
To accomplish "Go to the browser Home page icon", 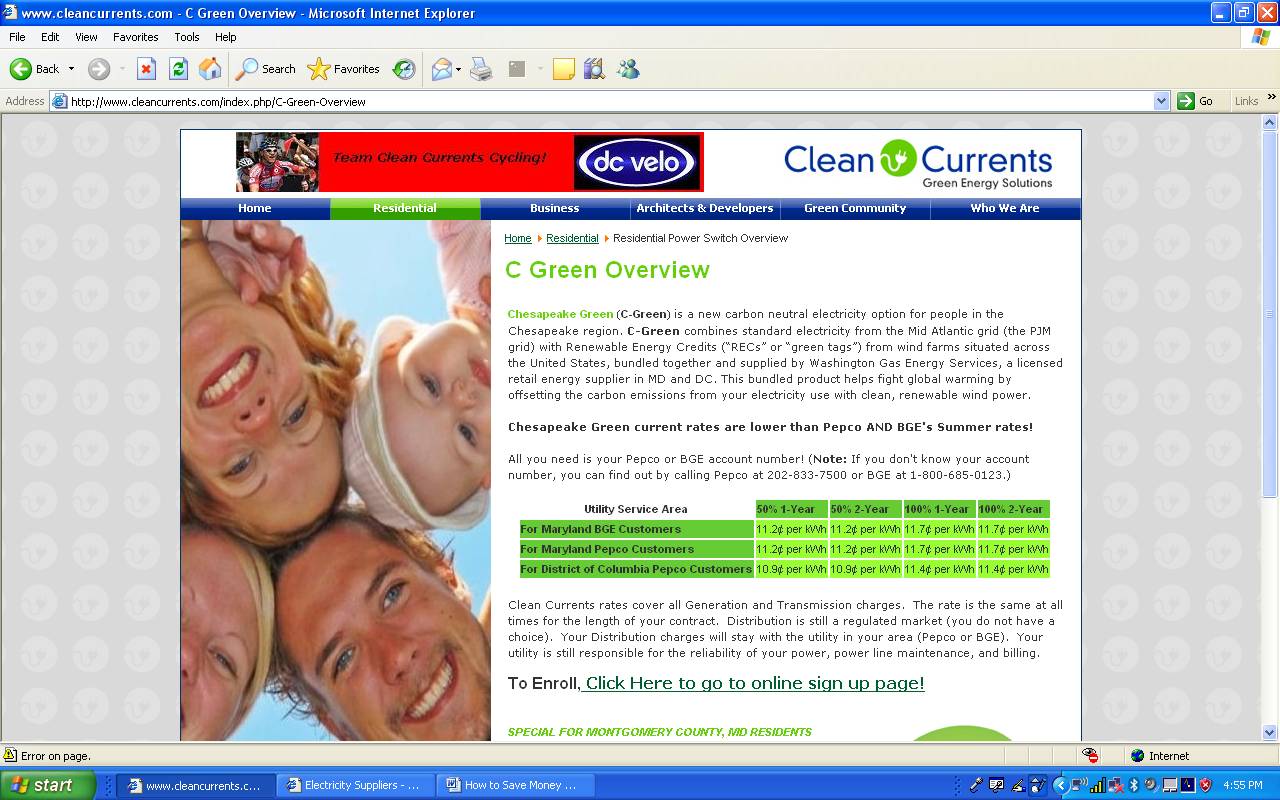I will click(210, 69).
